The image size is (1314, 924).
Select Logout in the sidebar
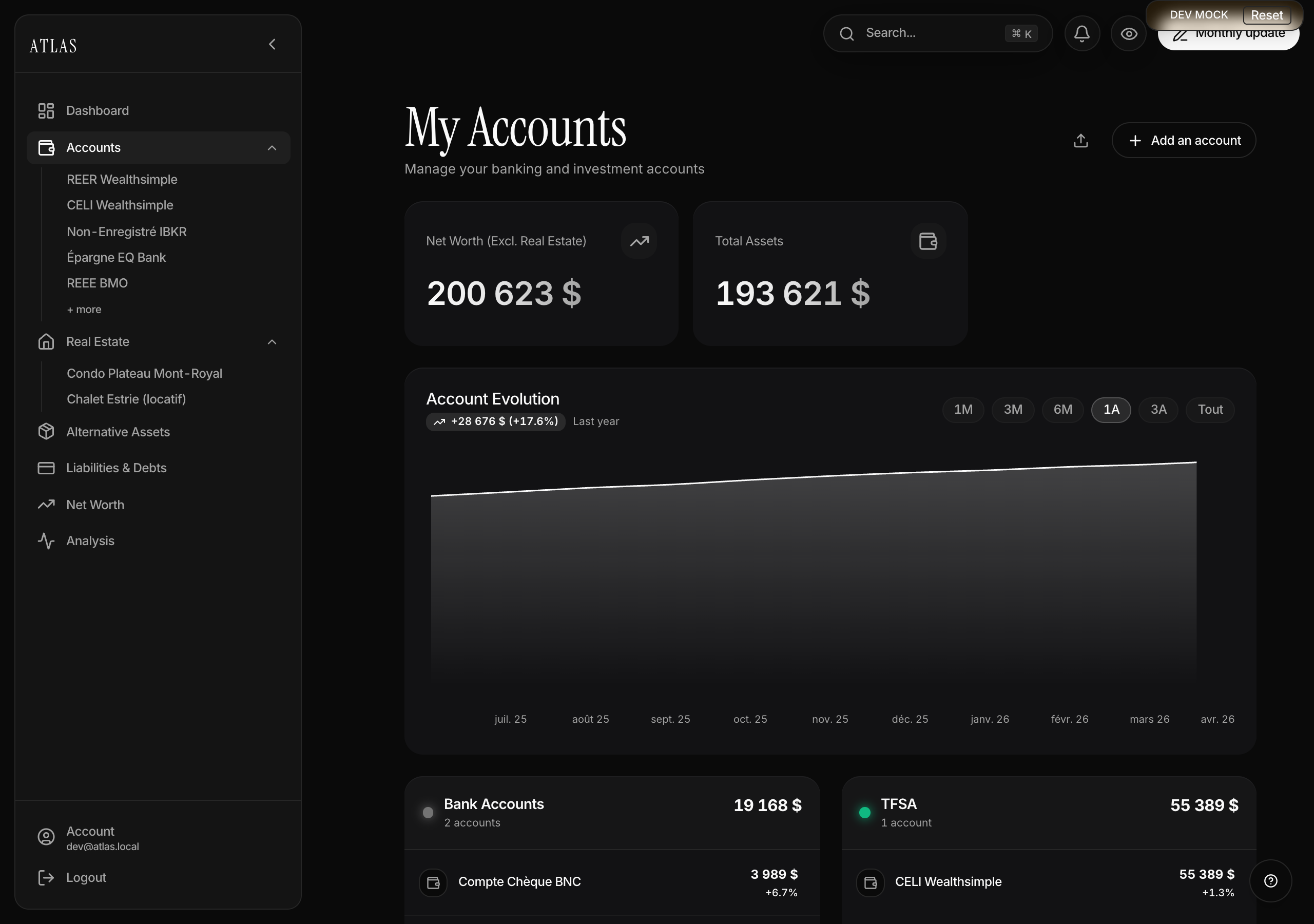pos(158,877)
